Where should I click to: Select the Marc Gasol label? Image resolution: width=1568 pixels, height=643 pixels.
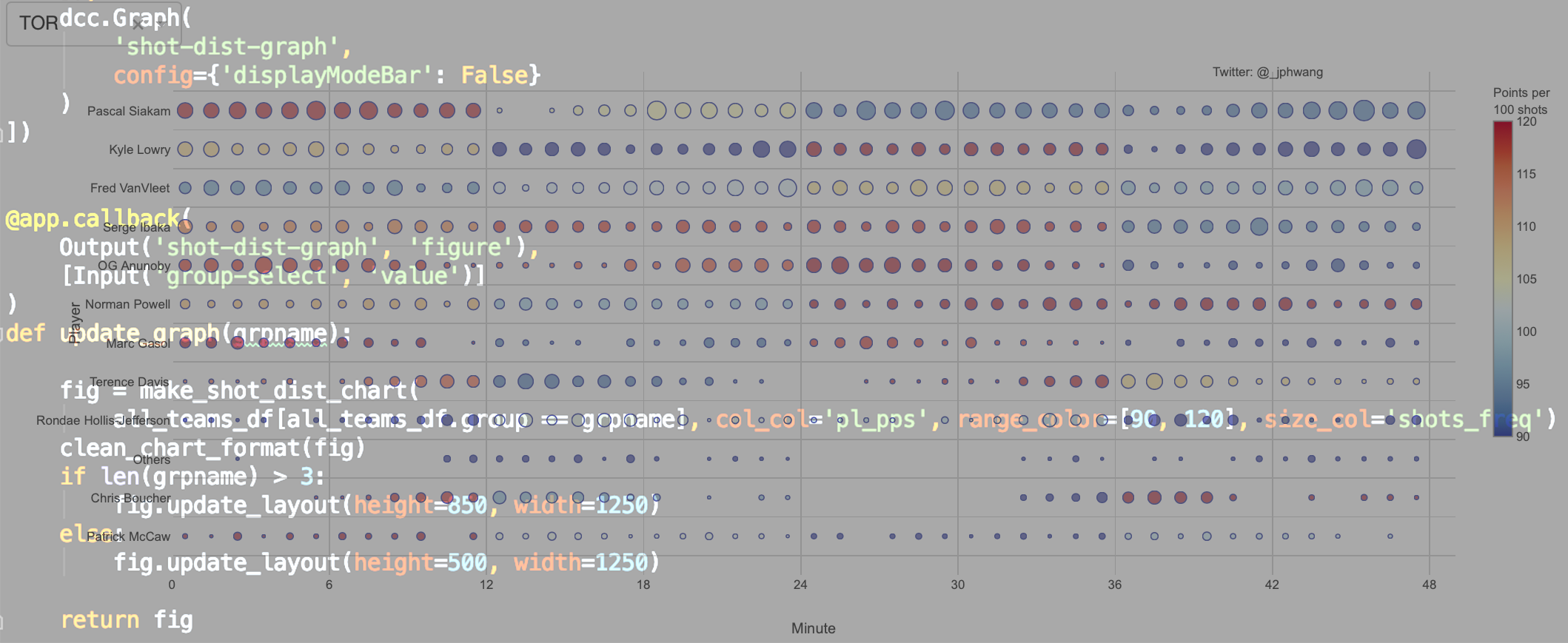[138, 343]
